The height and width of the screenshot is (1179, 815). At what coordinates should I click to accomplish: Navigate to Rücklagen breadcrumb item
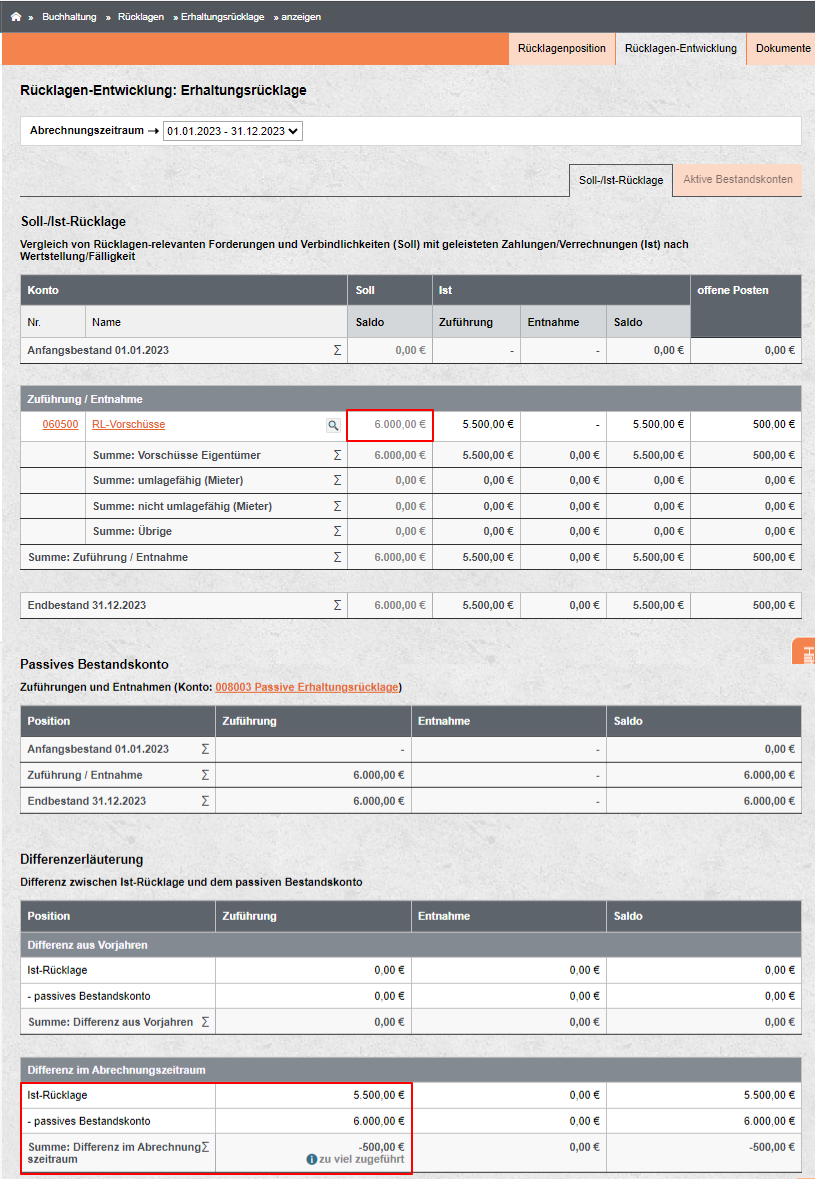(x=140, y=17)
